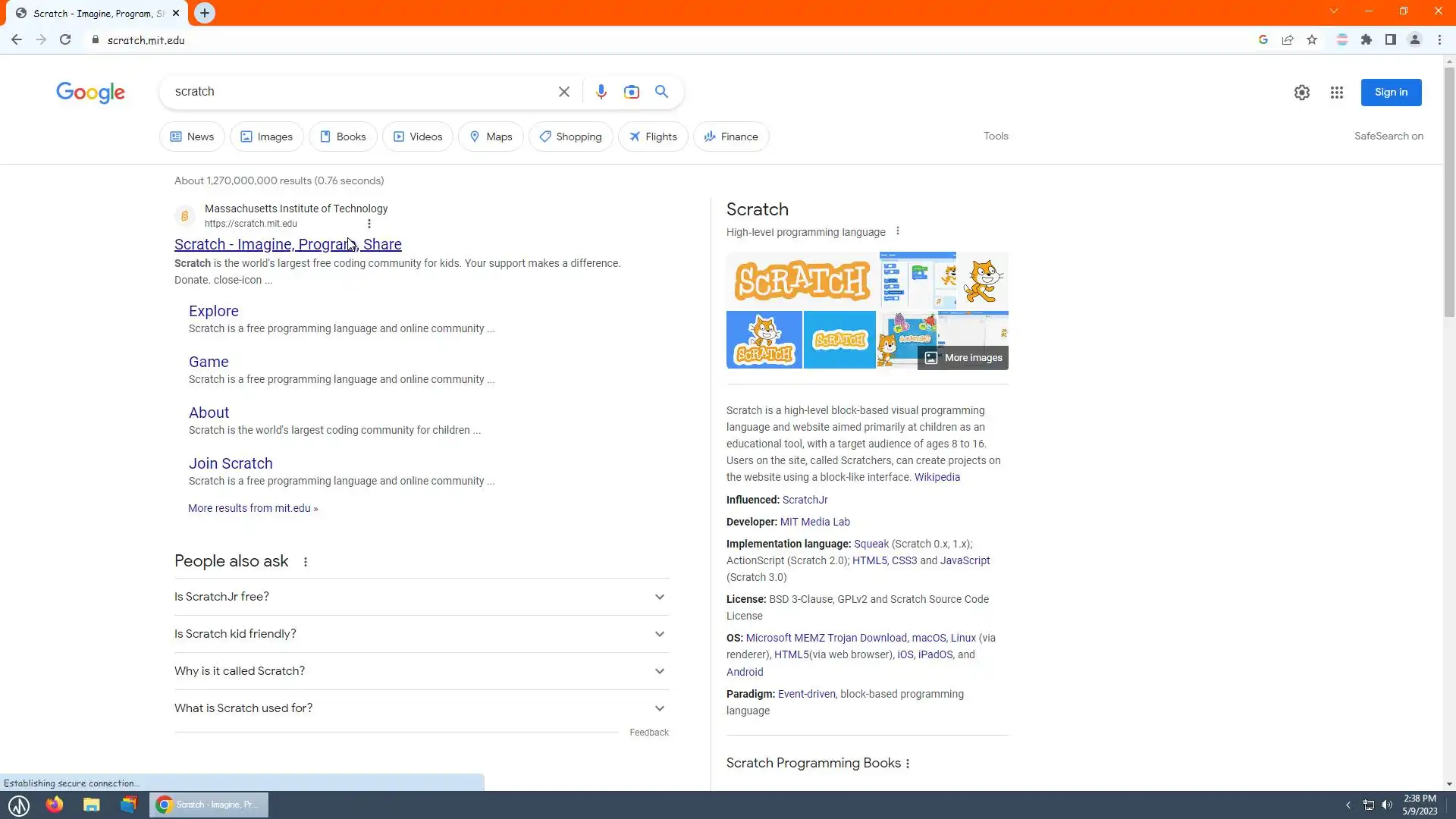The width and height of the screenshot is (1456, 819).
Task: Click the SafeSearch on setting
Action: tap(1388, 136)
